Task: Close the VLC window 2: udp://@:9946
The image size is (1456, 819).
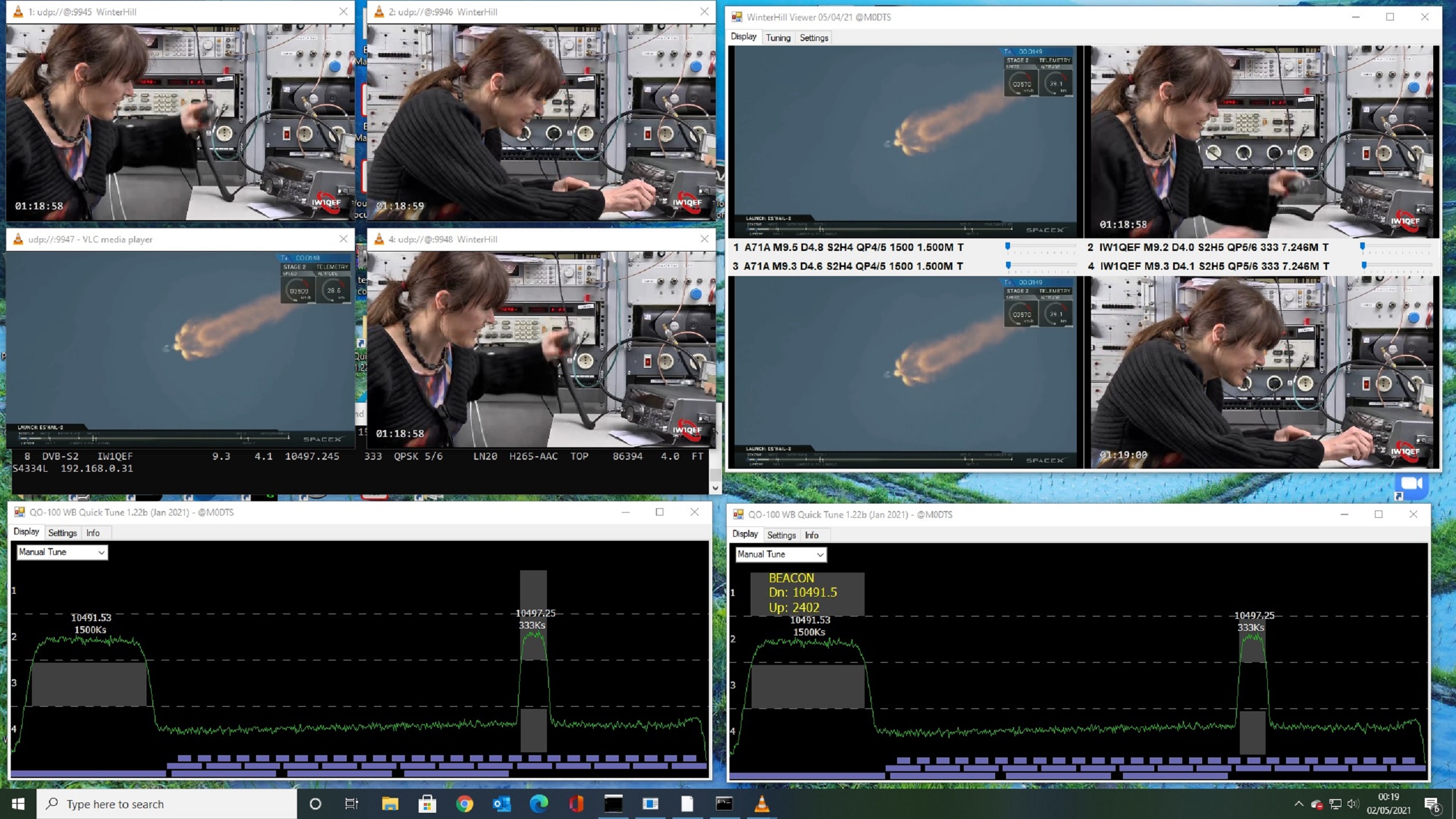Action: pos(704,11)
